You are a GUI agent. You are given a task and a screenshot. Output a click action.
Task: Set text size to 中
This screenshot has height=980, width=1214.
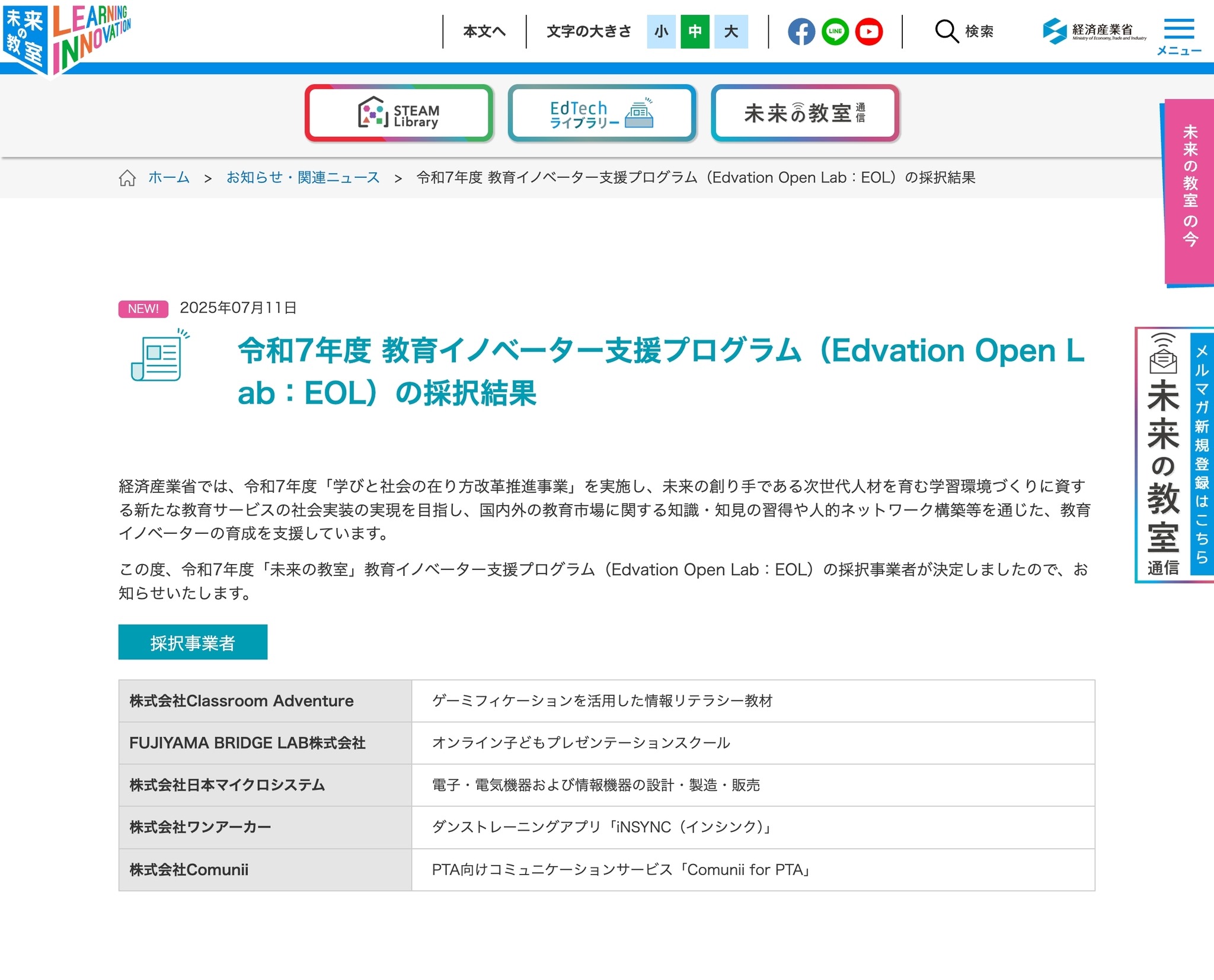[695, 31]
